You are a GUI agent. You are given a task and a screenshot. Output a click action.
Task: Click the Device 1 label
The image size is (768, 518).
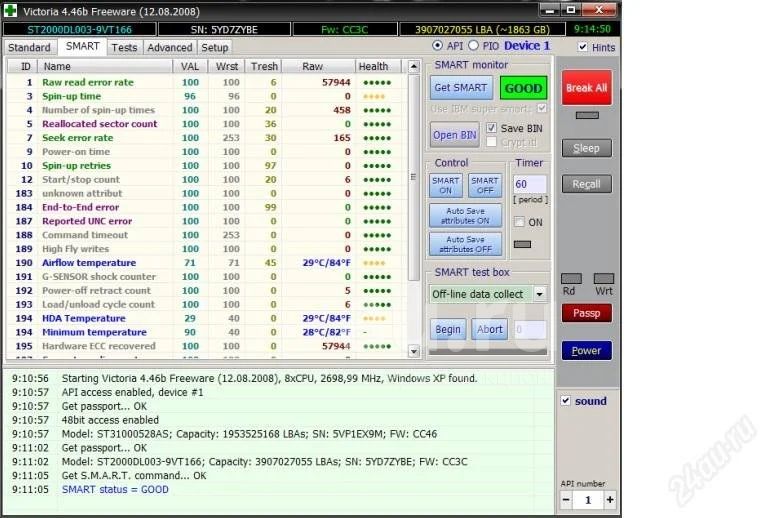coord(527,46)
